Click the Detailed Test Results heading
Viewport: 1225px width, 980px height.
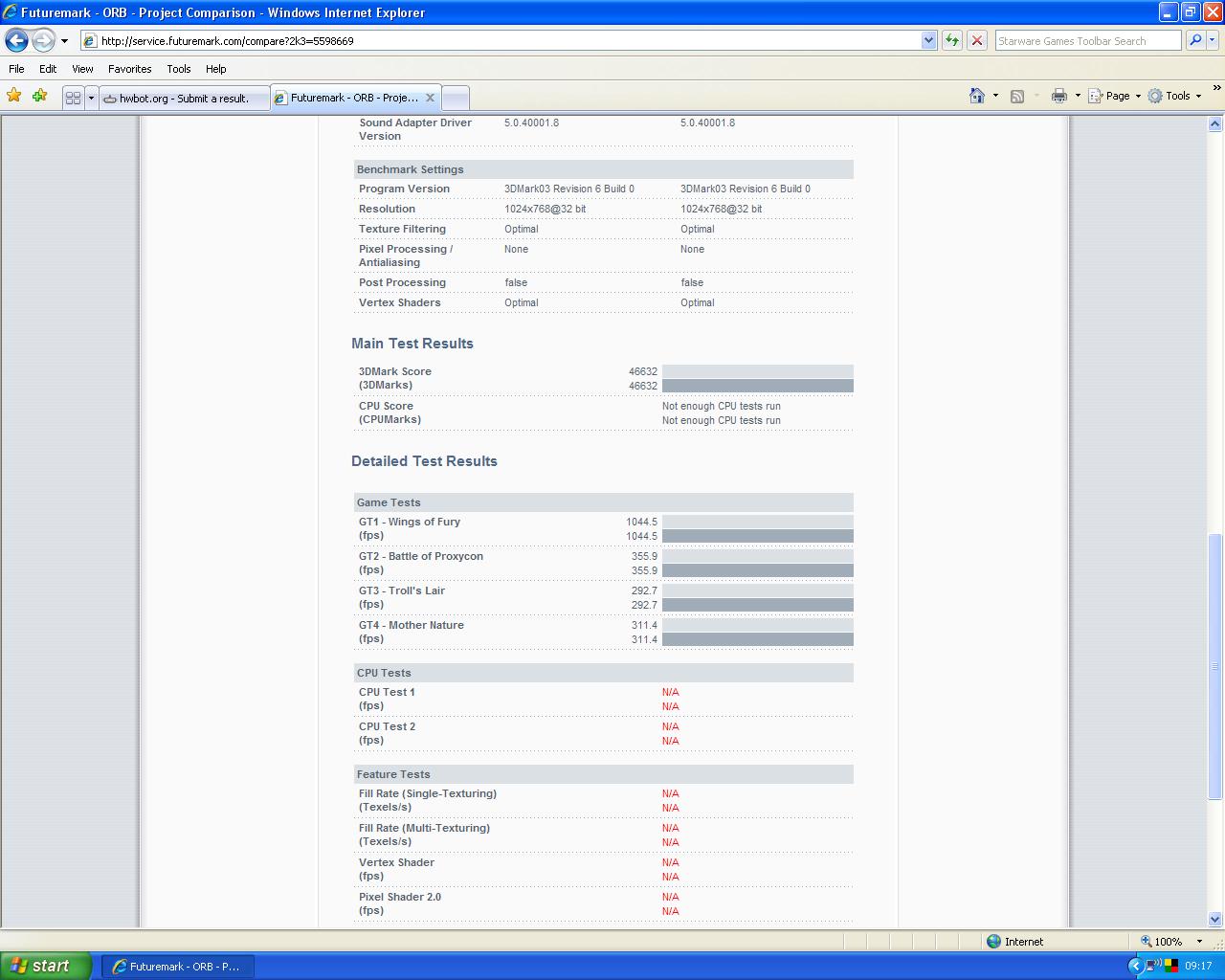pos(424,461)
